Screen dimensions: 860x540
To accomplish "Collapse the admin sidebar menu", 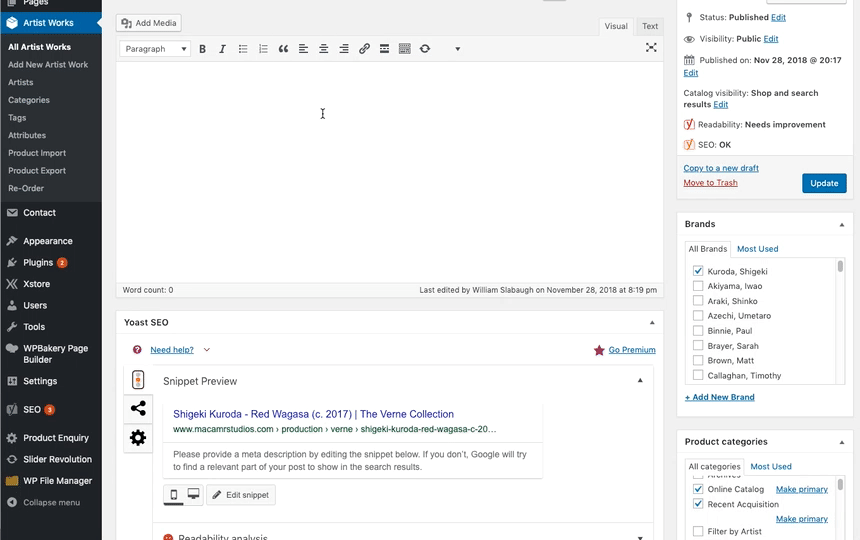I will (51, 502).
